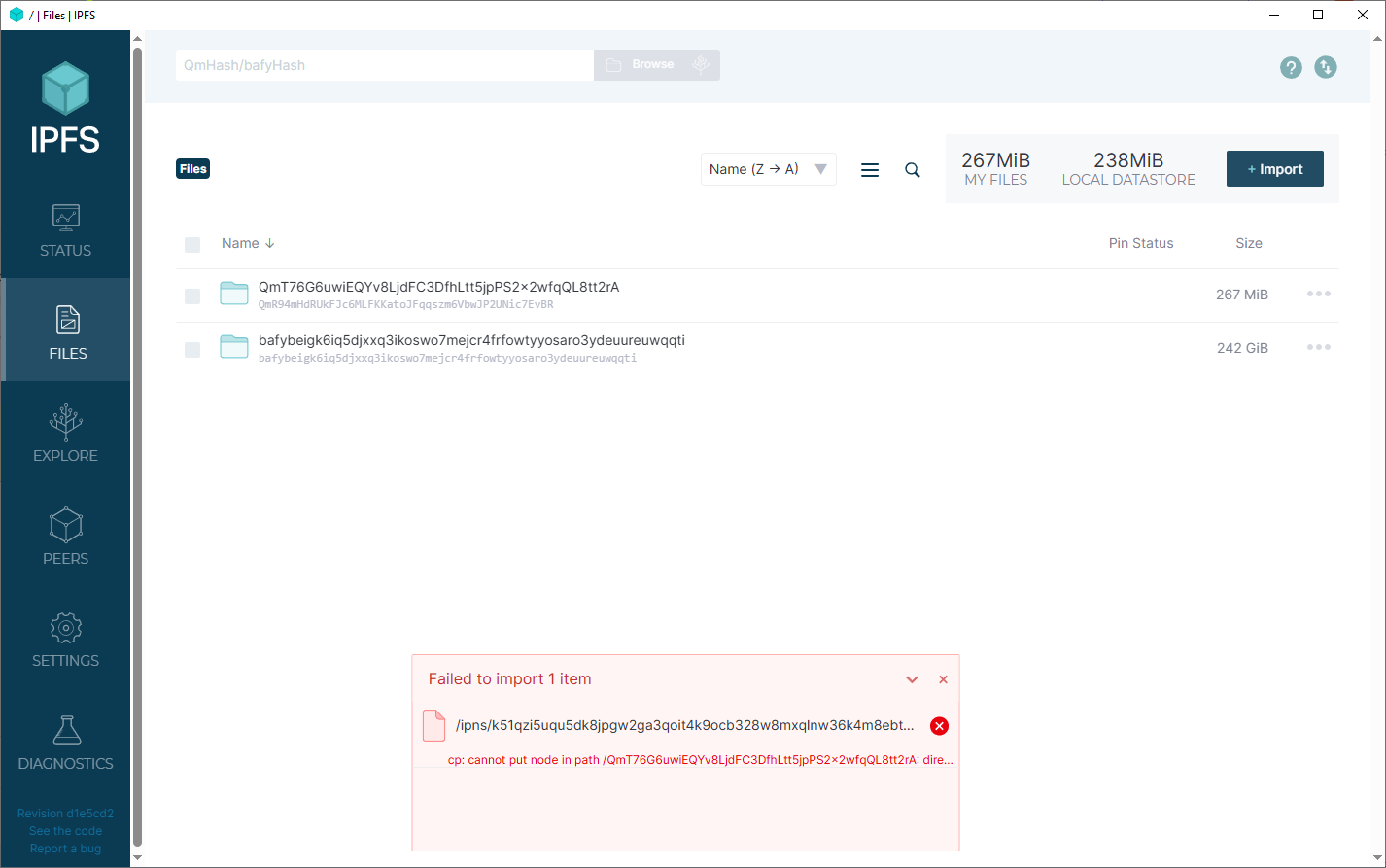Open the folder named bafybeigk6iq5djxxq3ikoswo7mejcr4frfowtyyosaro3ydeuureuwqqti

click(471, 340)
